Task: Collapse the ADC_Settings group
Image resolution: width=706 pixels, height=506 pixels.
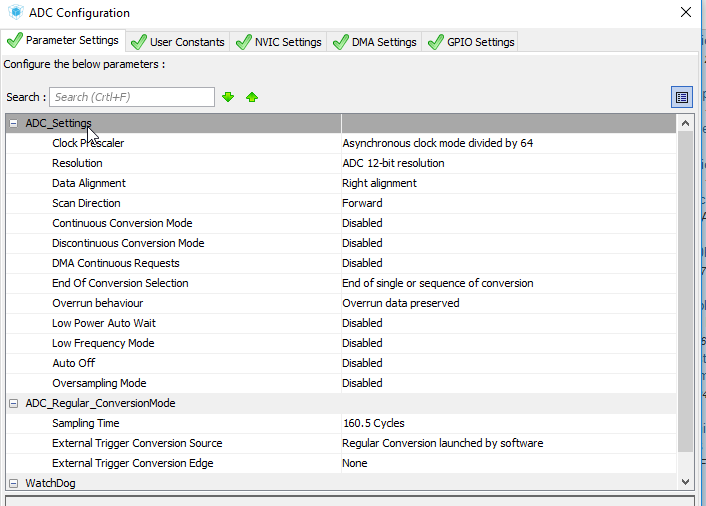Action: [x=14, y=123]
